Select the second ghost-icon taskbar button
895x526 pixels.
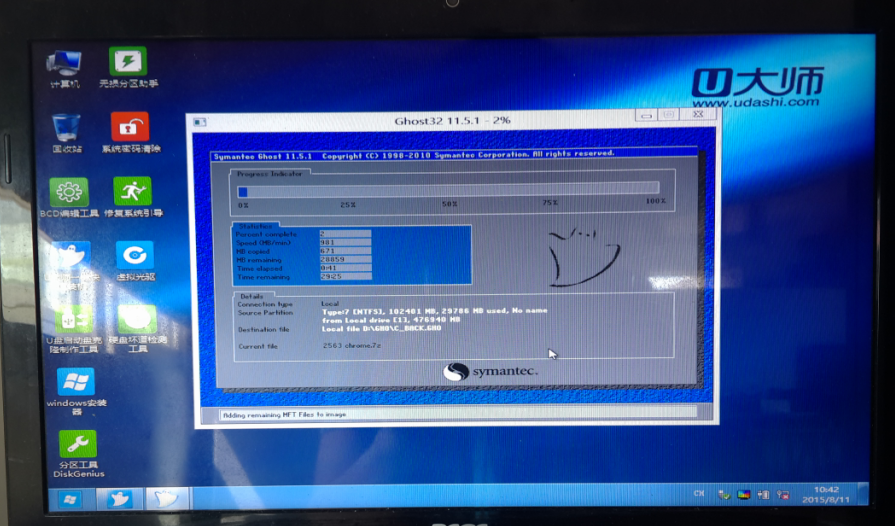click(x=167, y=498)
